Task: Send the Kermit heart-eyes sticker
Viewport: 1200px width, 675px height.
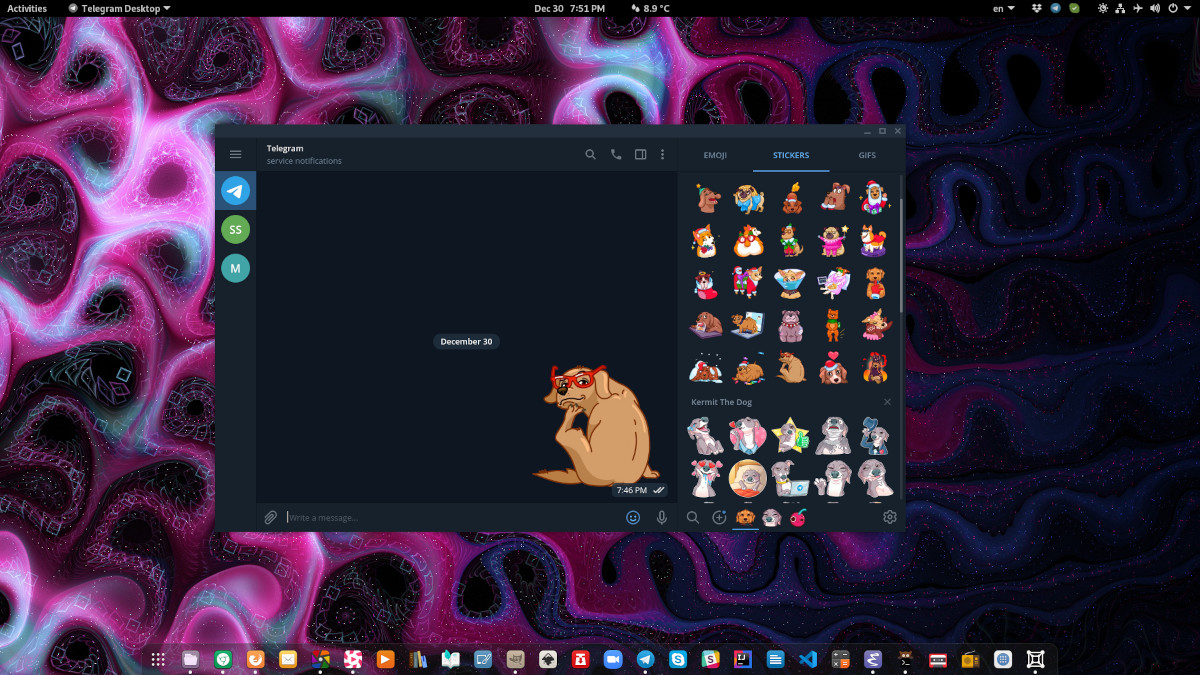Action: 705,478
